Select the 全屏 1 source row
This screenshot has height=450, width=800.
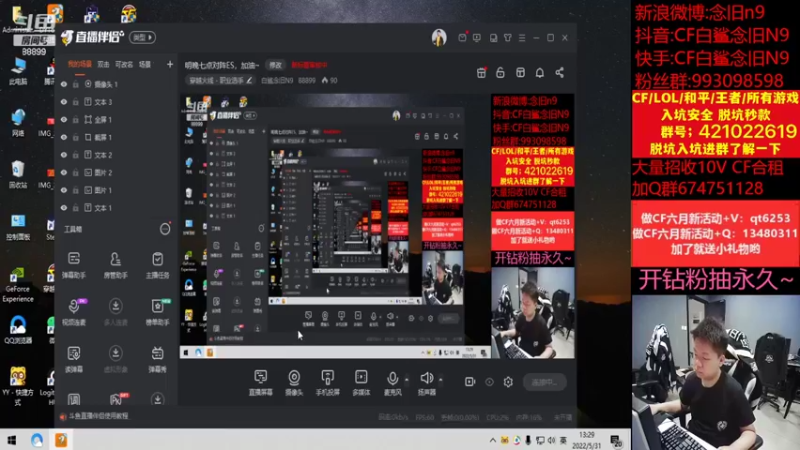click(x=115, y=119)
